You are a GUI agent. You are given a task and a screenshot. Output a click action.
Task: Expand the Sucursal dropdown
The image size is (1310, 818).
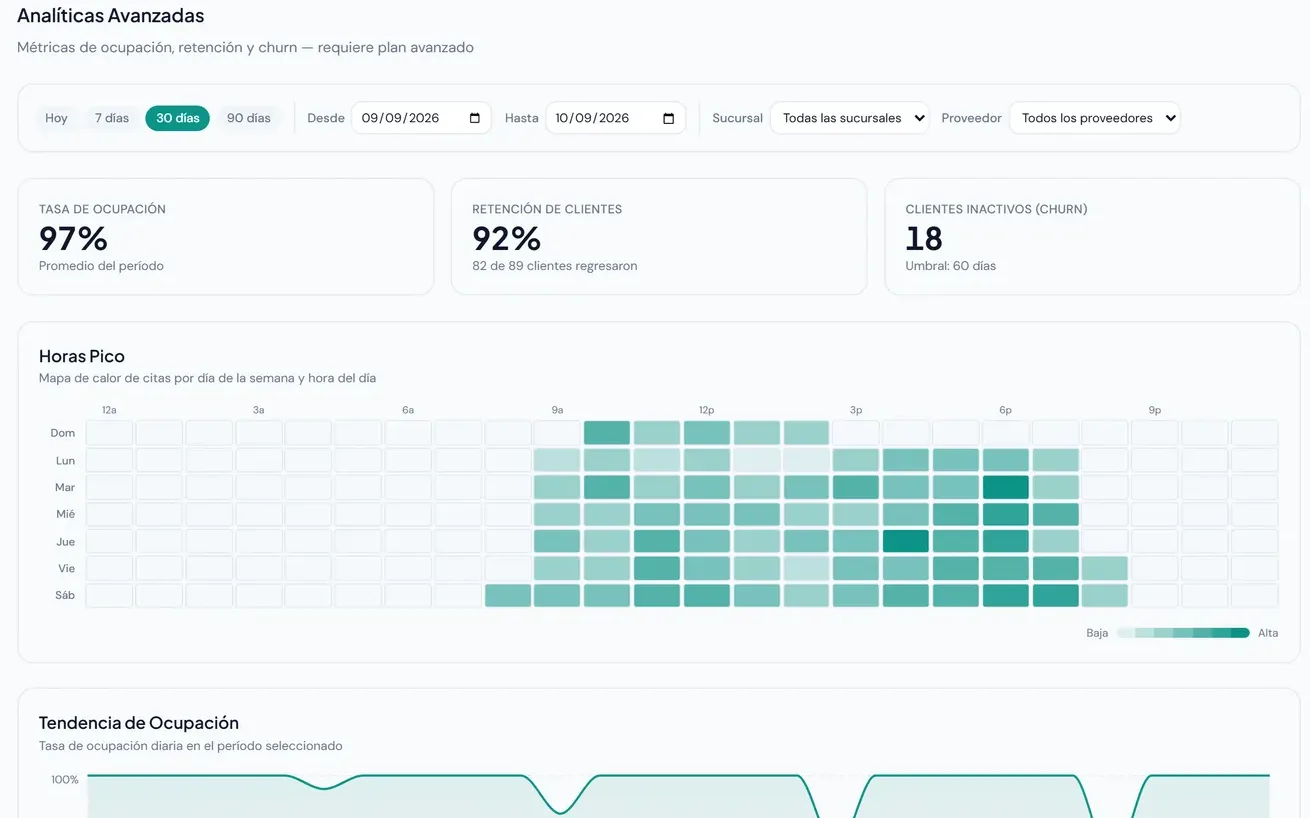tap(850, 118)
